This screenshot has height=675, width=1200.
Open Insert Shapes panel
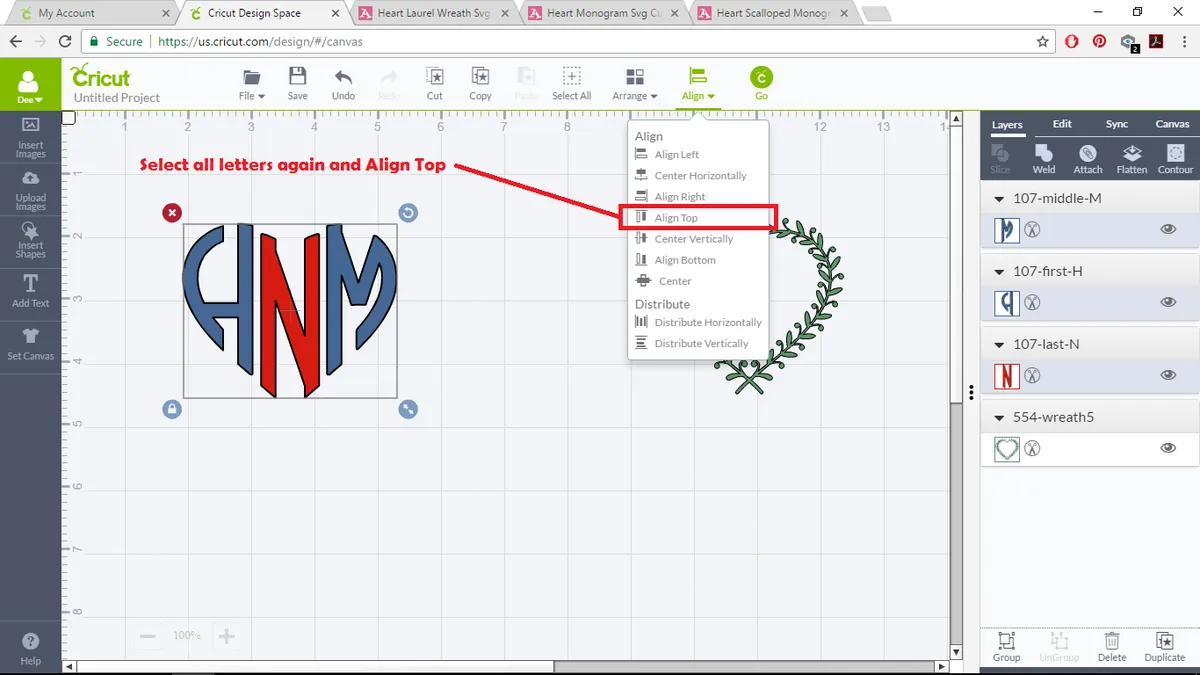[31, 240]
